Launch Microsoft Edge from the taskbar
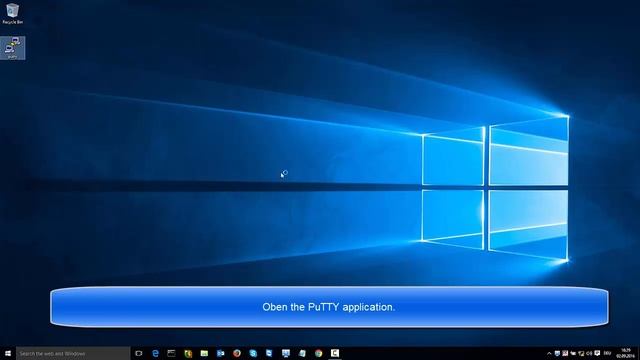This screenshot has width=640, height=360. coord(155,353)
